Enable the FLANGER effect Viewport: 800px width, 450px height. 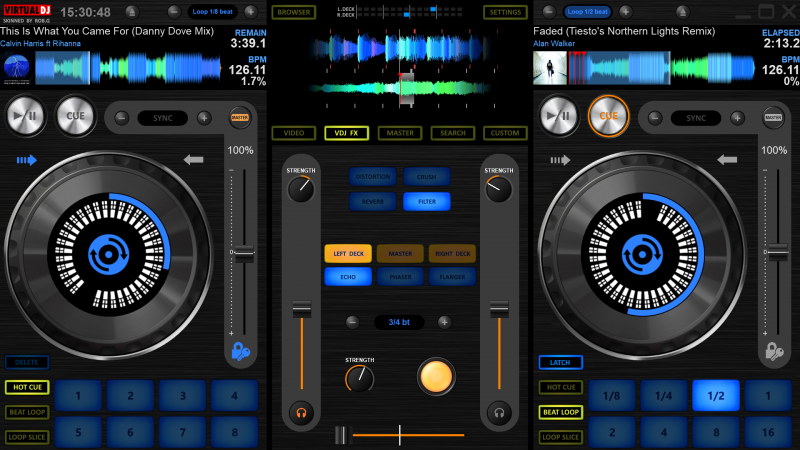click(453, 277)
